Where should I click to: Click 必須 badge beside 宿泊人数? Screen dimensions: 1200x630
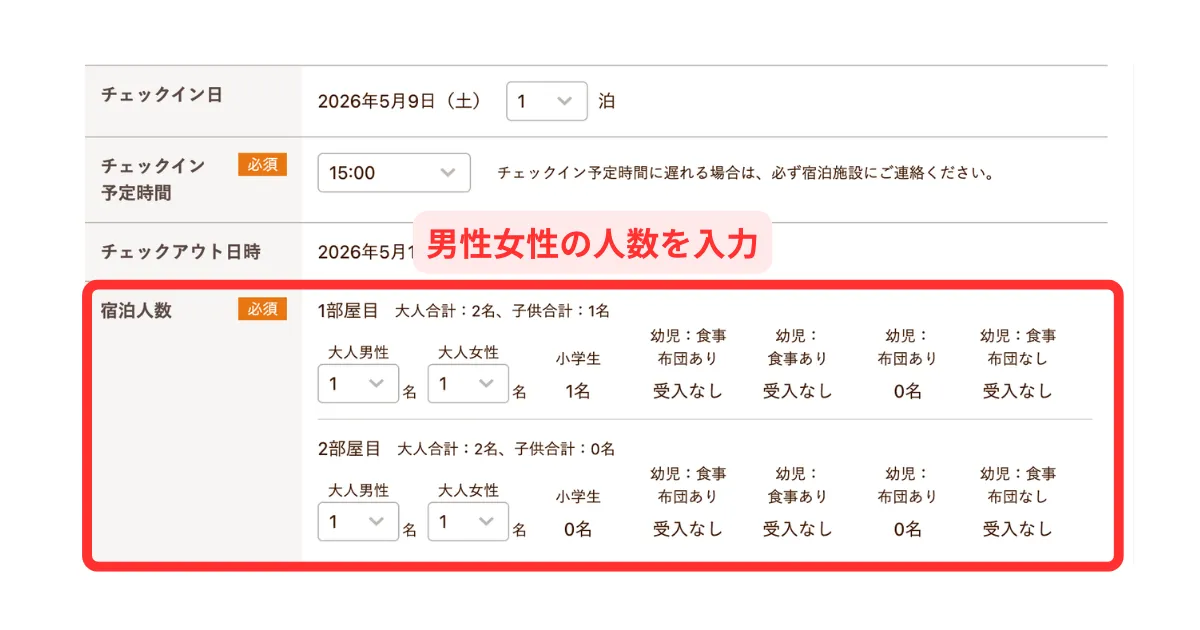coord(262,309)
